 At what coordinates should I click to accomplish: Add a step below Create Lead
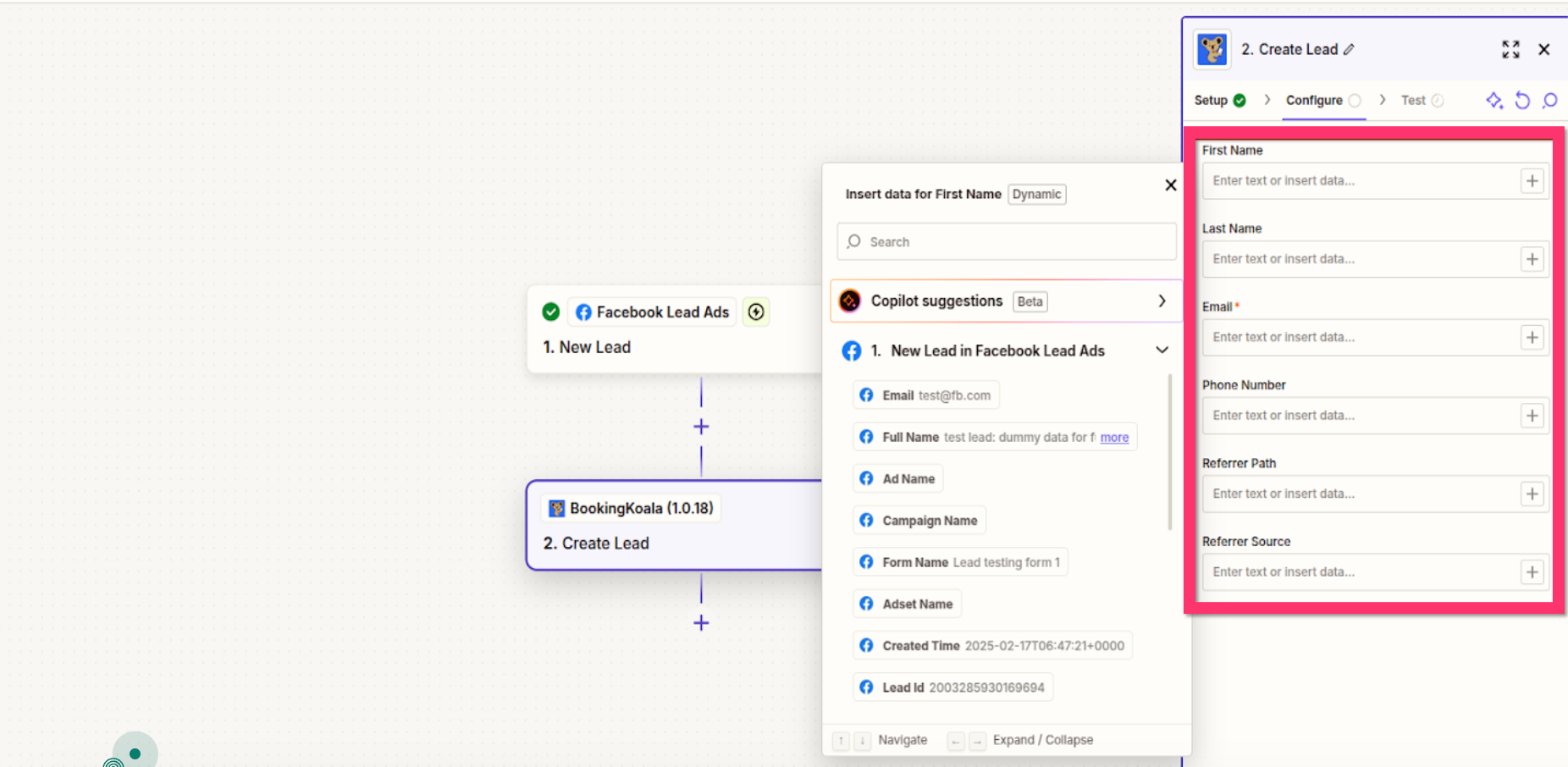point(701,623)
